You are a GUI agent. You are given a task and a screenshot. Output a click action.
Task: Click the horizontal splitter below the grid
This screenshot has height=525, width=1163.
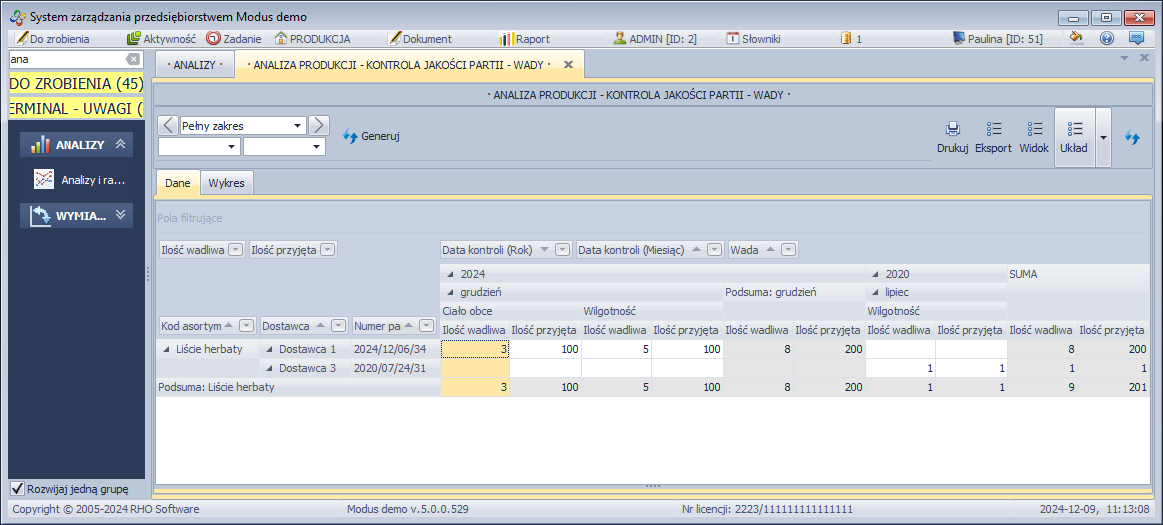coord(652,487)
